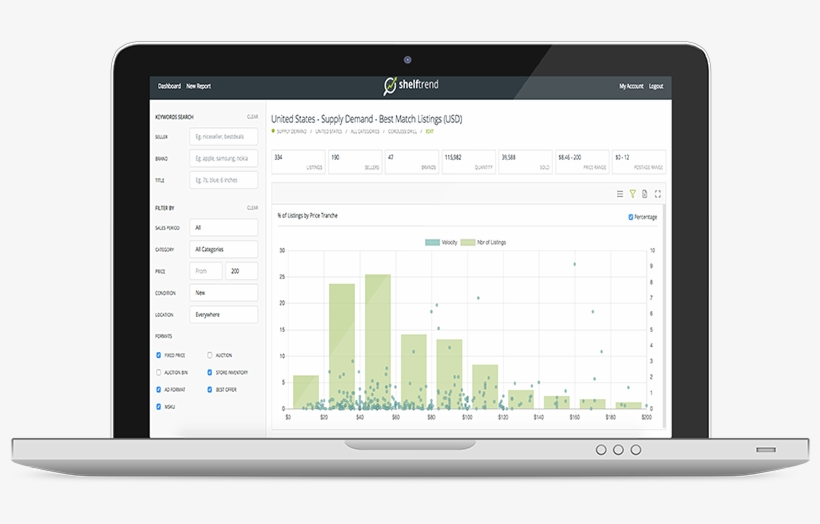Image resolution: width=820 pixels, height=524 pixels.
Task: Disable the Best Offer checkbox
Action: pyautogui.click(x=209, y=389)
